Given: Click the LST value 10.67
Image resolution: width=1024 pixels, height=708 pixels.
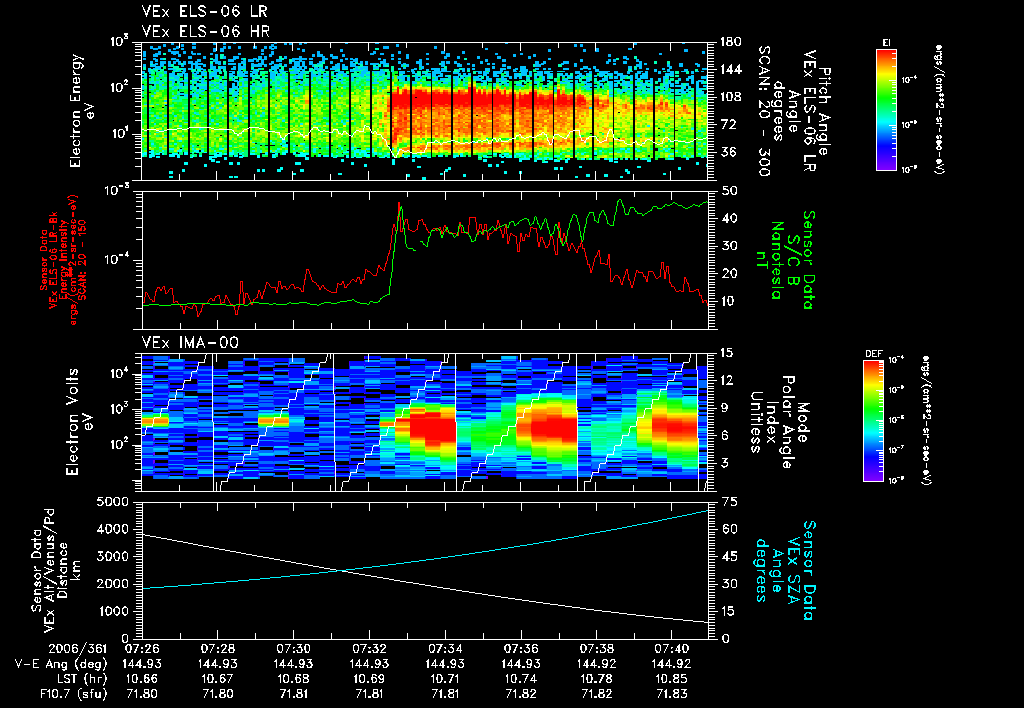Looking at the screenshot, I should pyautogui.click(x=217, y=679).
